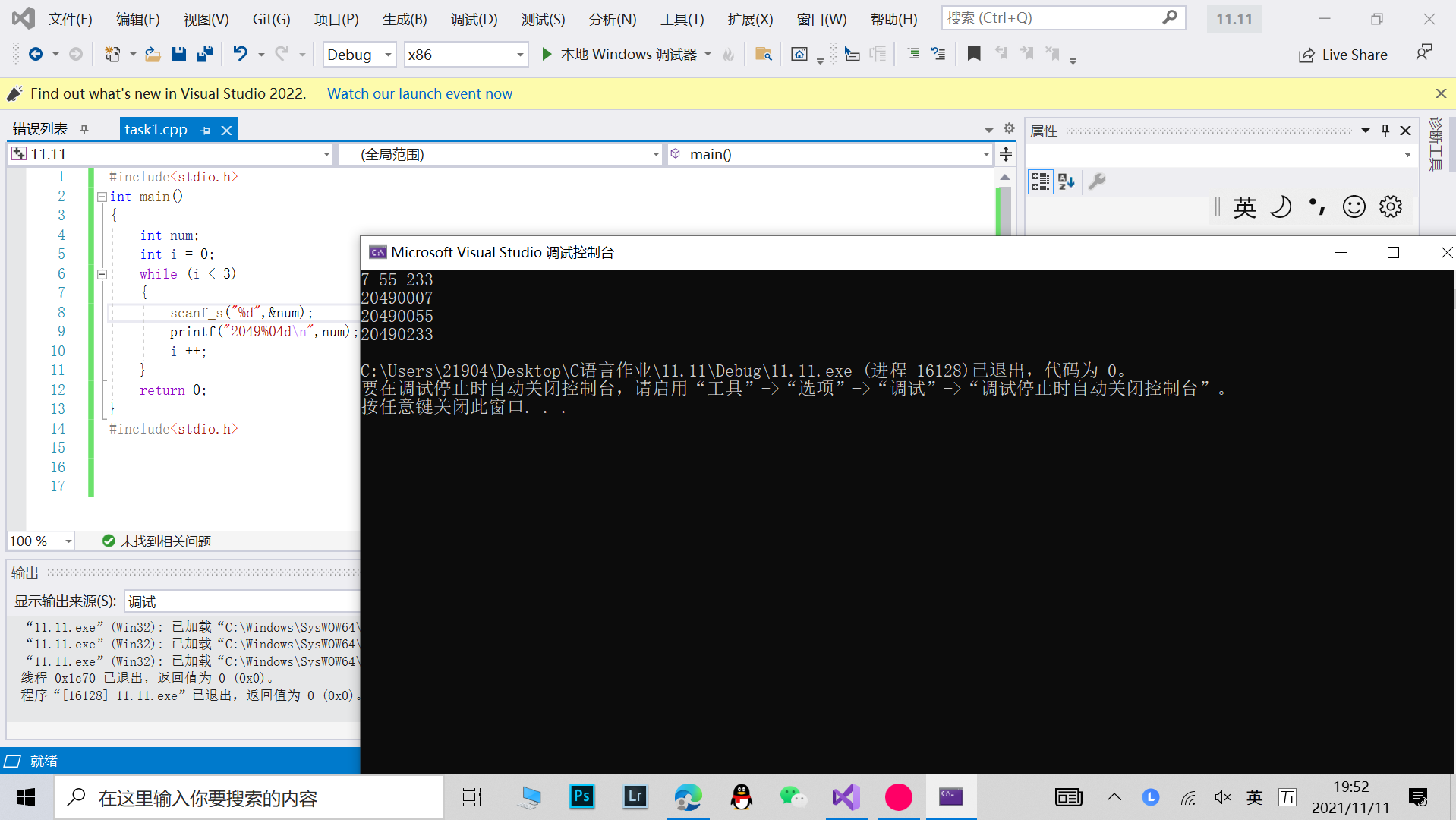Open the Properties window options dropdown
Viewport: 1456px width, 820px height.
tap(1366, 130)
